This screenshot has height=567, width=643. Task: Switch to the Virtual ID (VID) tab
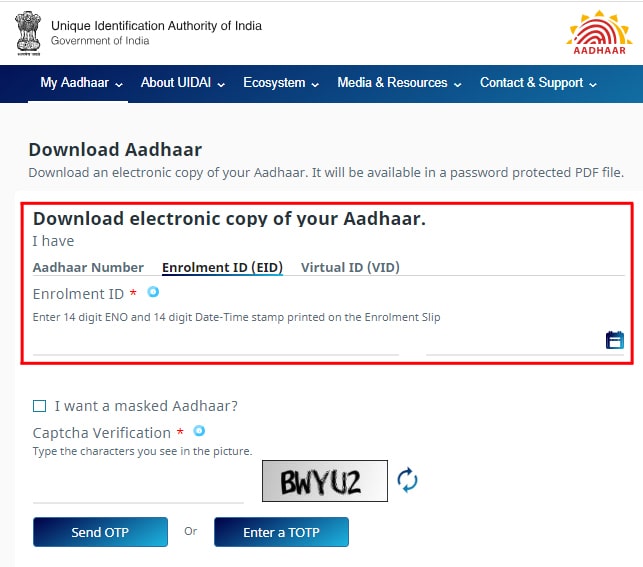pos(350,267)
